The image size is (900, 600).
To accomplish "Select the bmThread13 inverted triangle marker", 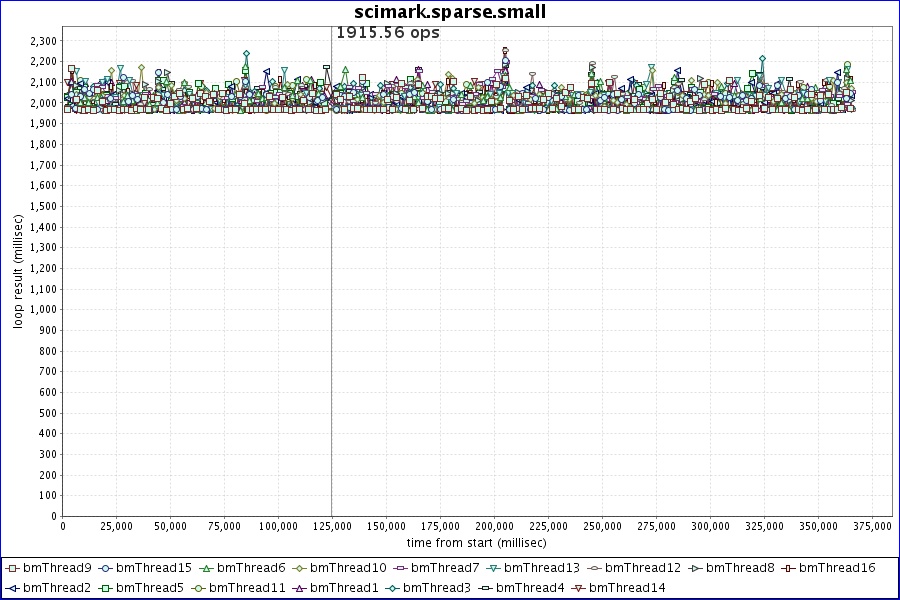I will [493, 568].
